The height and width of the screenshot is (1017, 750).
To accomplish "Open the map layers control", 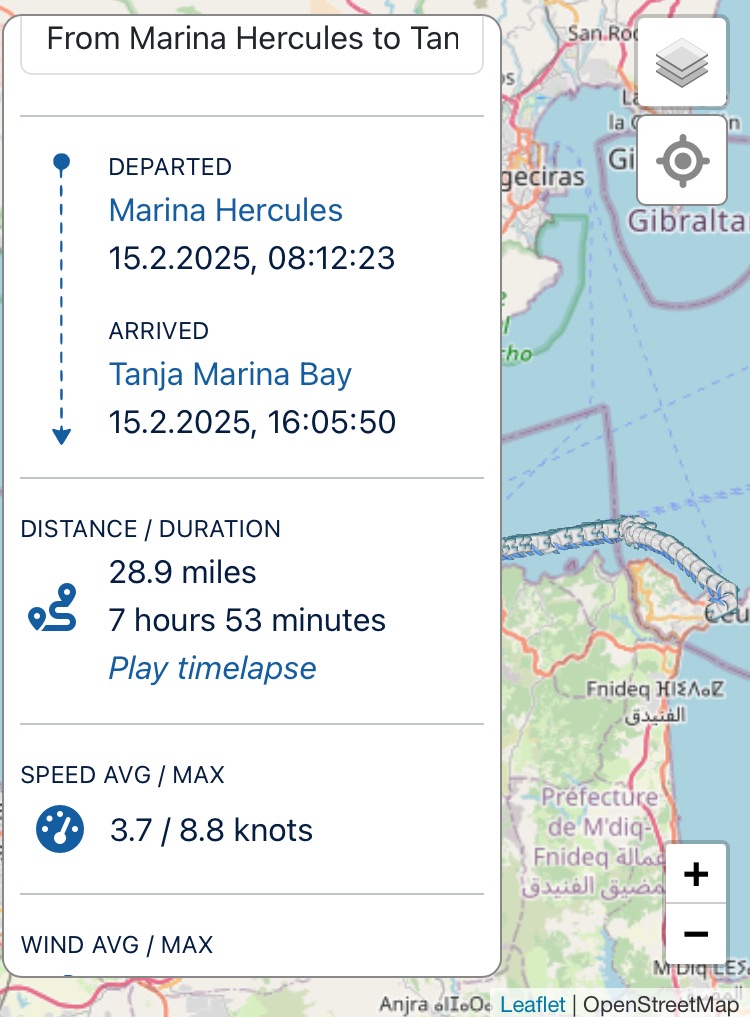I will coord(683,63).
